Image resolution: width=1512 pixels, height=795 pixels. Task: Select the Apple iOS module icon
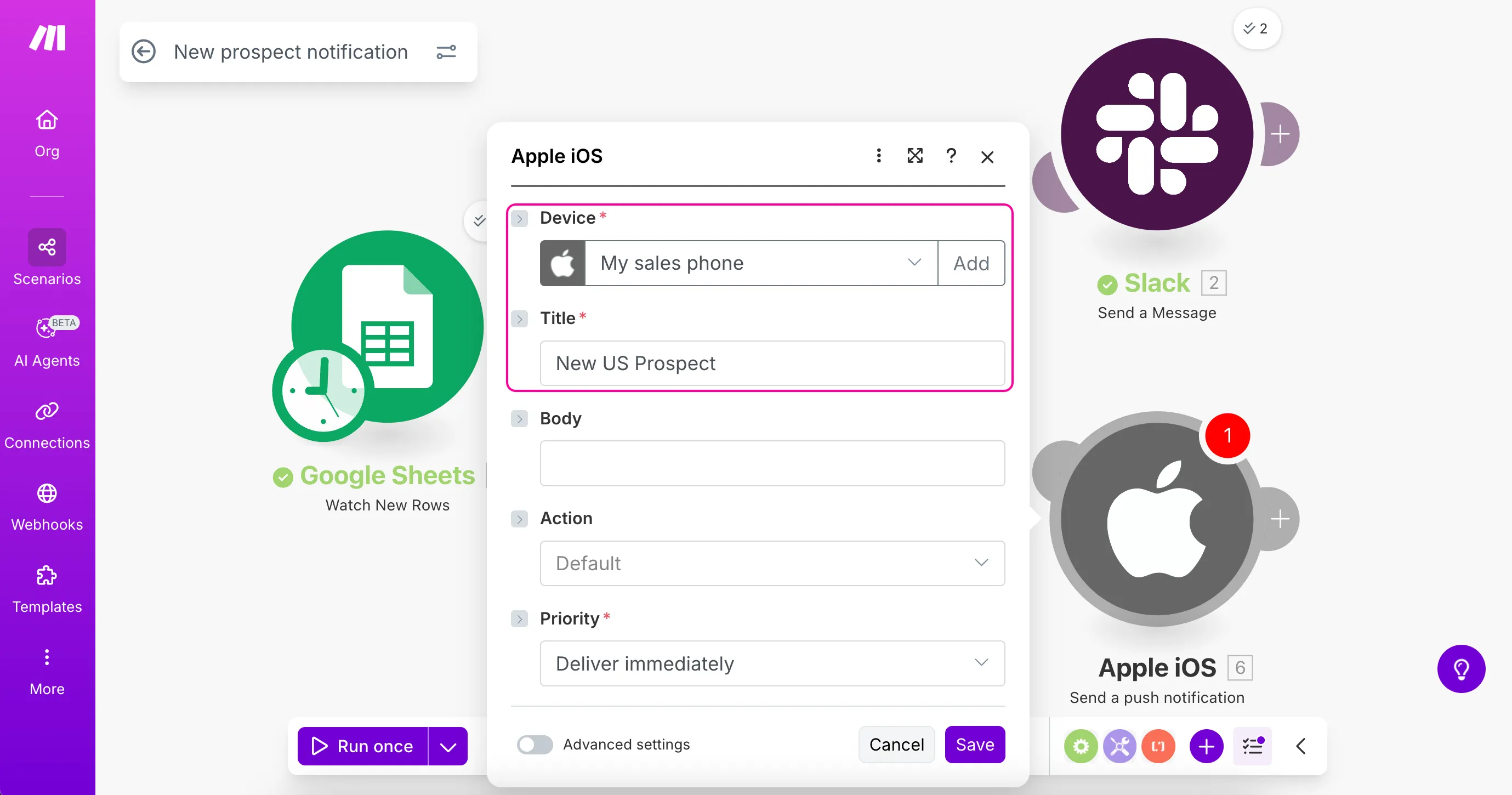tap(1157, 519)
